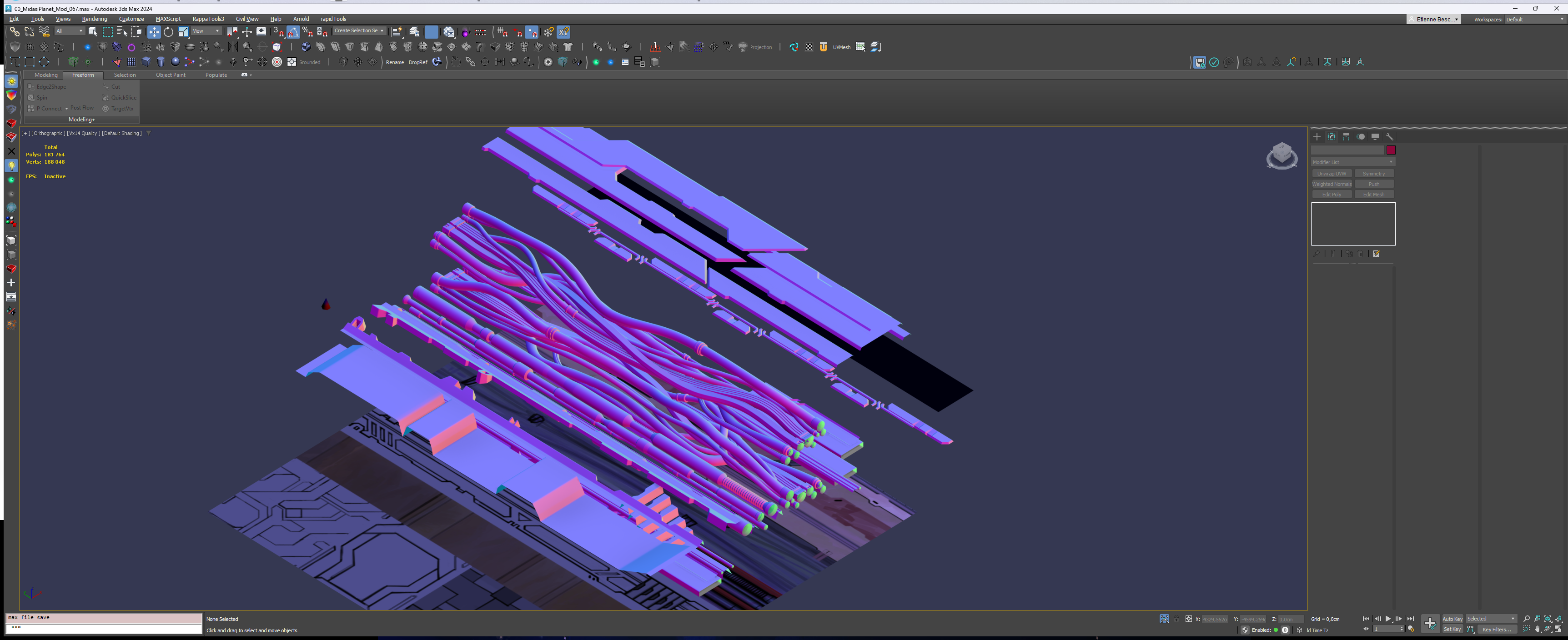The image size is (1568, 640).
Task: Toggle the selection lock icon
Action: point(1176,619)
